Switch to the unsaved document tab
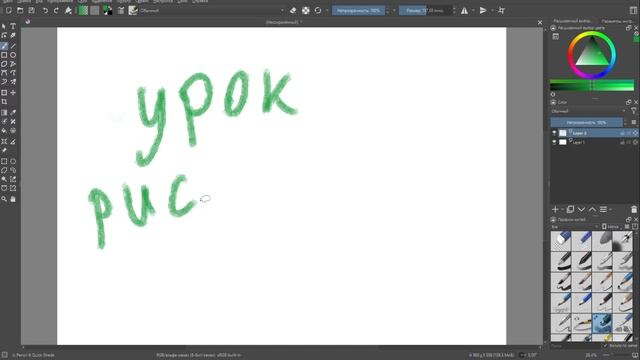 point(284,22)
